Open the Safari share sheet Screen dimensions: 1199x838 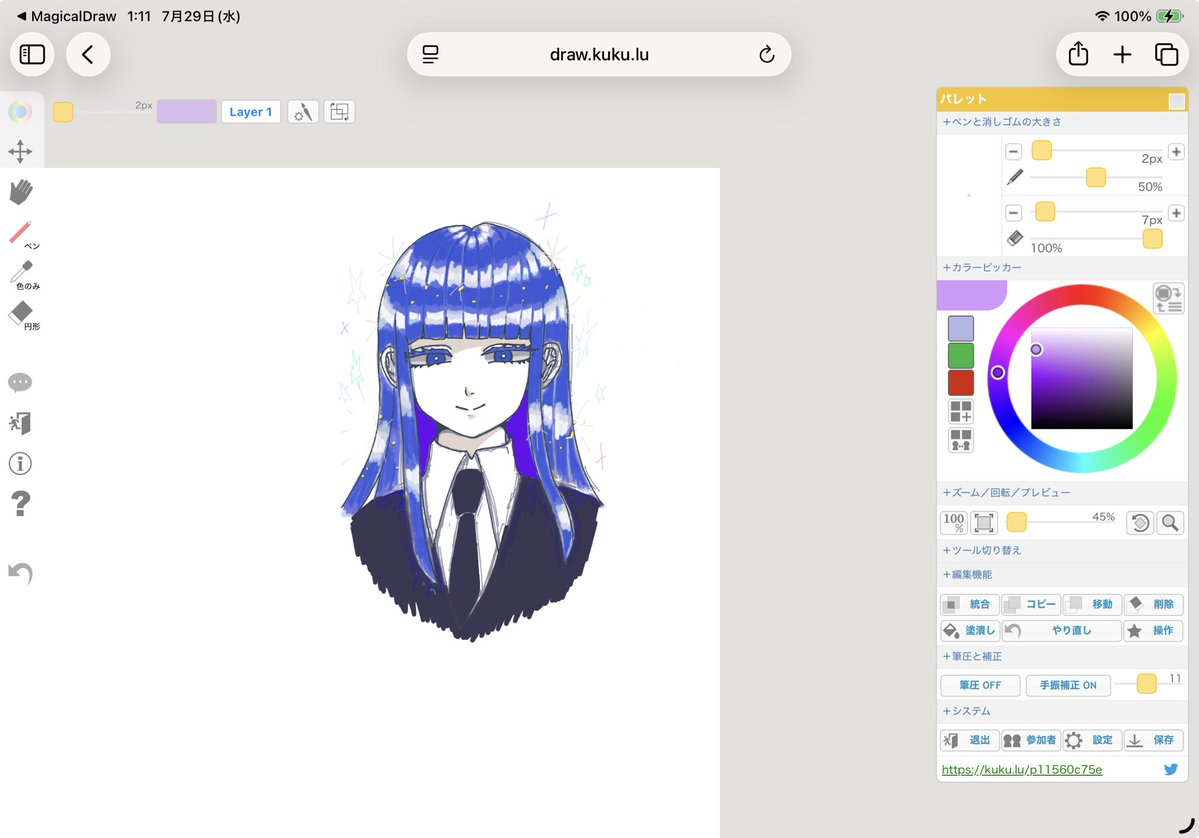click(1078, 54)
